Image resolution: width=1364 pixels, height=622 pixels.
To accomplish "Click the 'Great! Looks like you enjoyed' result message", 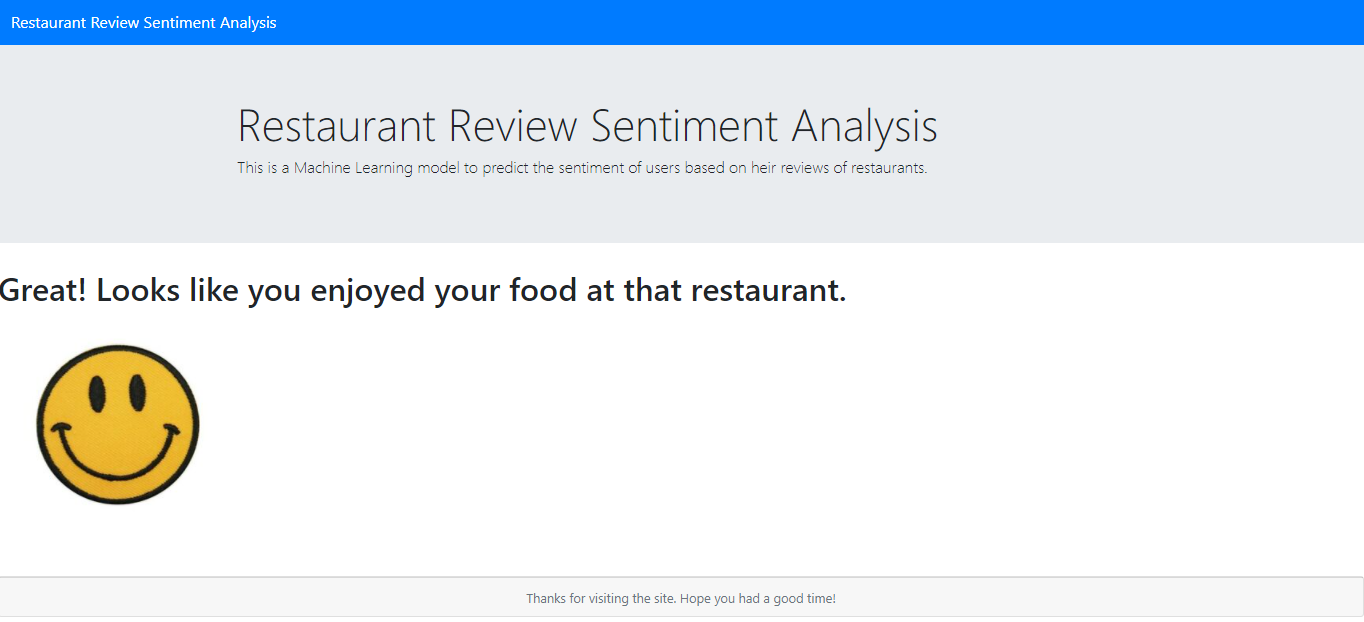I will (422, 290).
